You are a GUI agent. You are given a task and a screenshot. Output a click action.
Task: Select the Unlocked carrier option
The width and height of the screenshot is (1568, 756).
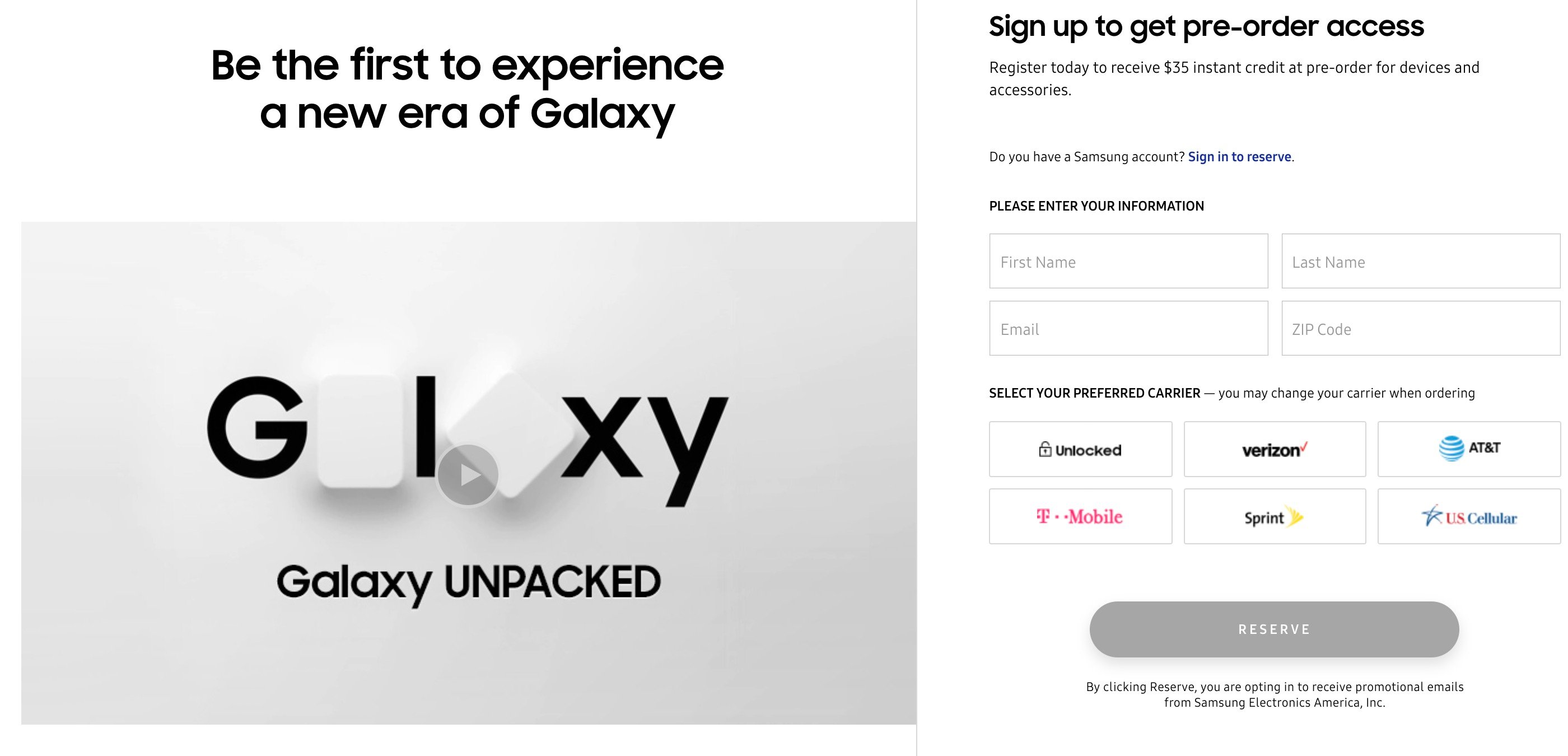(x=1080, y=449)
